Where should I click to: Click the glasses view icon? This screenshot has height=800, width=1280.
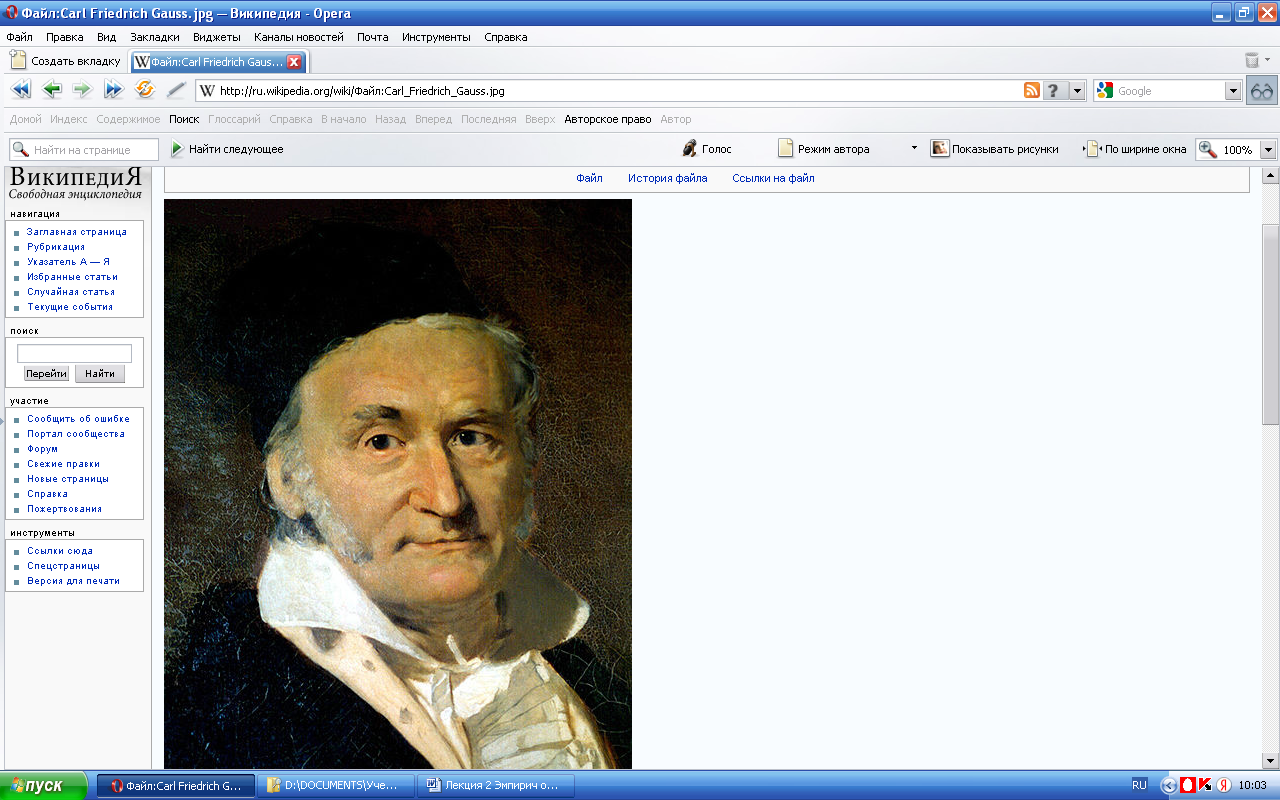(1262, 90)
